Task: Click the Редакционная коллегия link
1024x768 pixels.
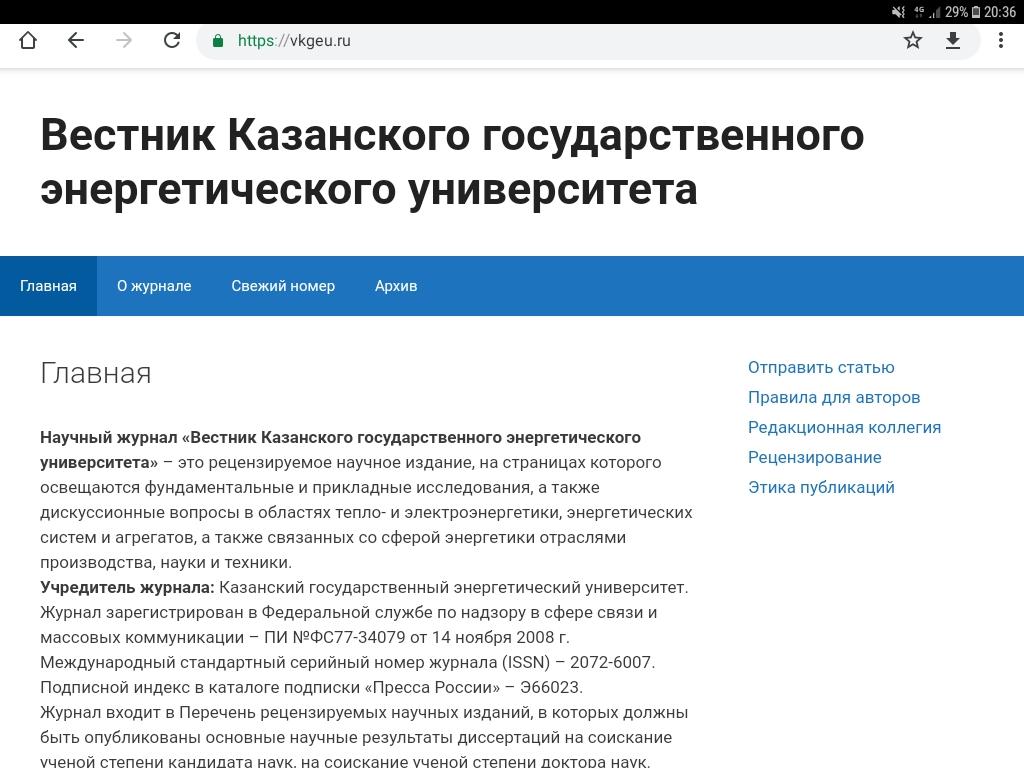Action: [x=844, y=427]
